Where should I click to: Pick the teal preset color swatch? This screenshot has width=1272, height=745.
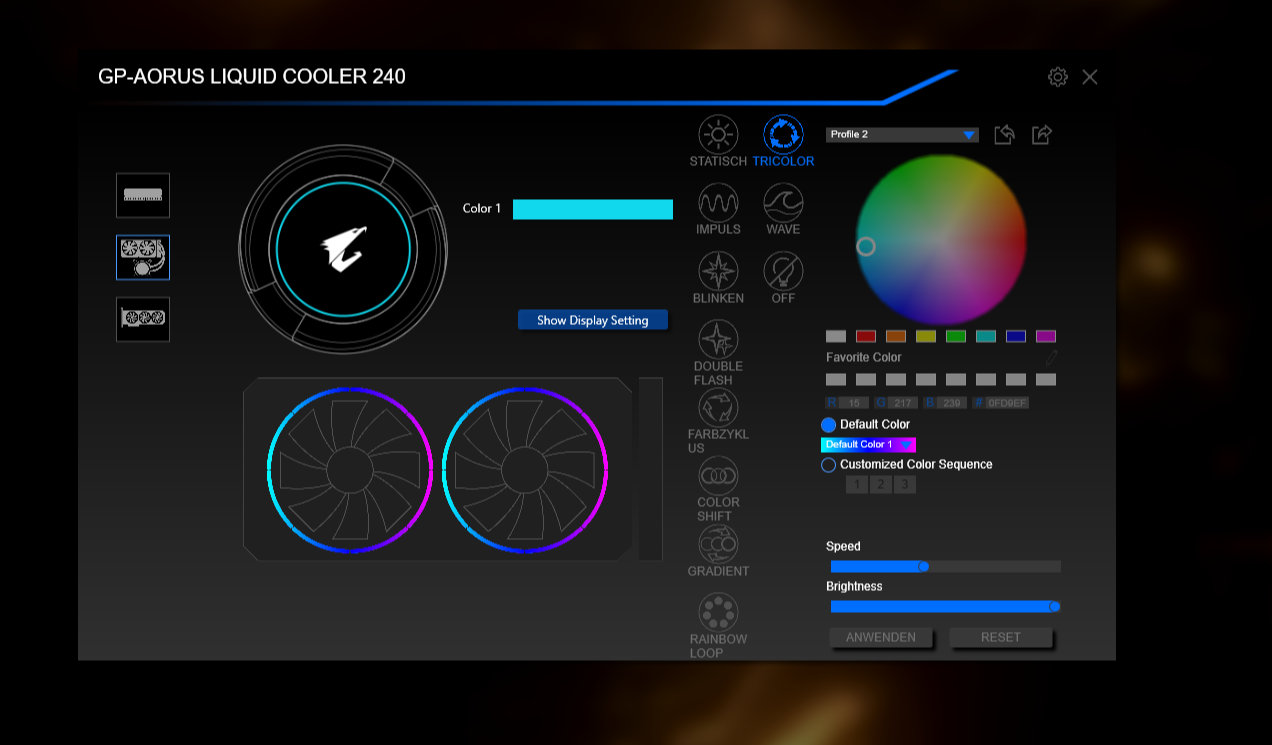pyautogui.click(x=986, y=336)
